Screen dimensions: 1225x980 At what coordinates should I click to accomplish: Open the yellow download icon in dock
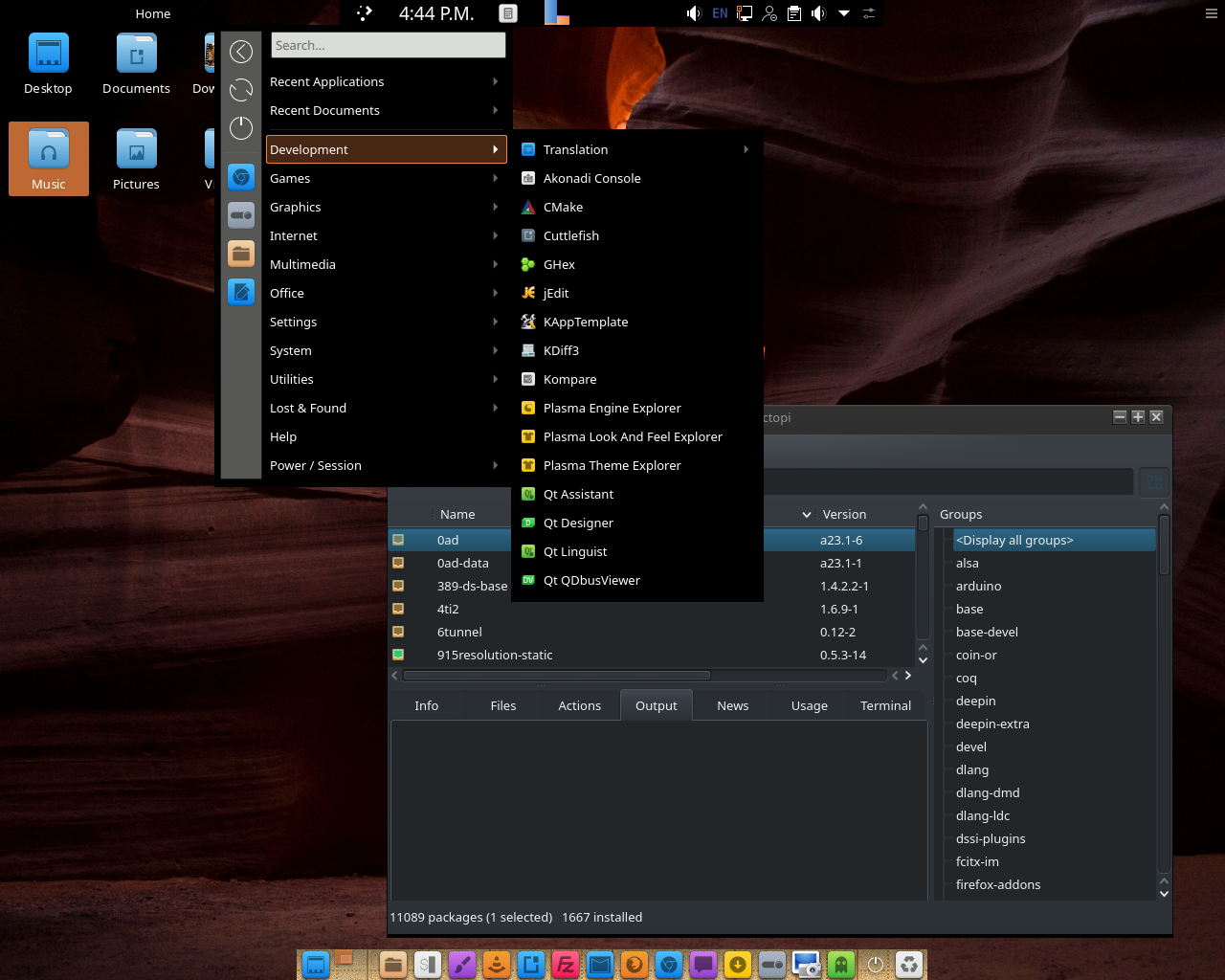click(x=738, y=965)
